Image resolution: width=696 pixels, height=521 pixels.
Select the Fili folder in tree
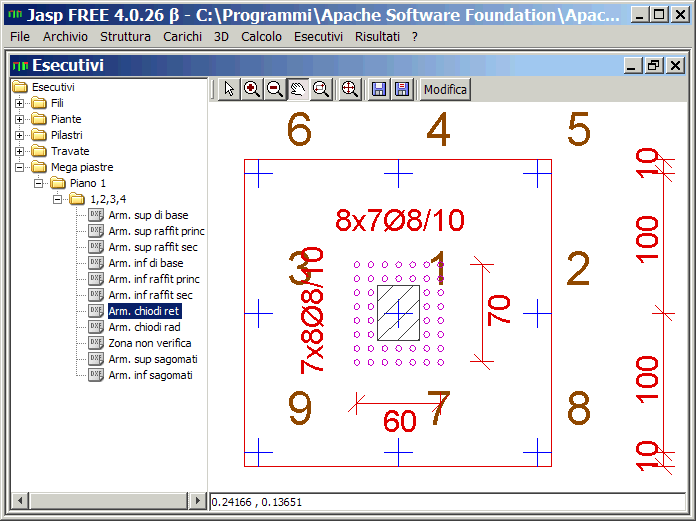tap(57, 103)
